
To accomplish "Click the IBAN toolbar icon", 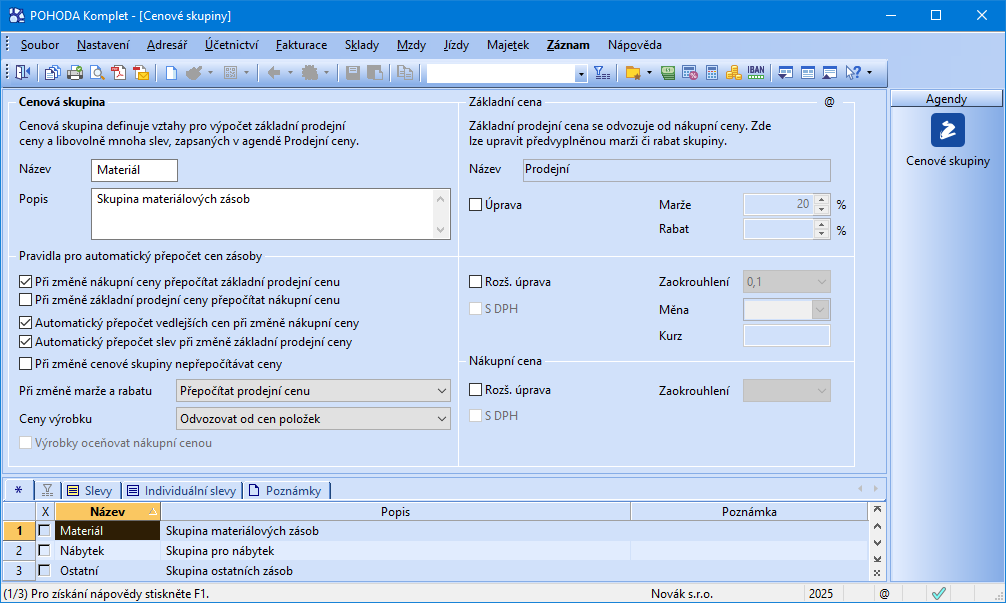I will click(x=756, y=72).
